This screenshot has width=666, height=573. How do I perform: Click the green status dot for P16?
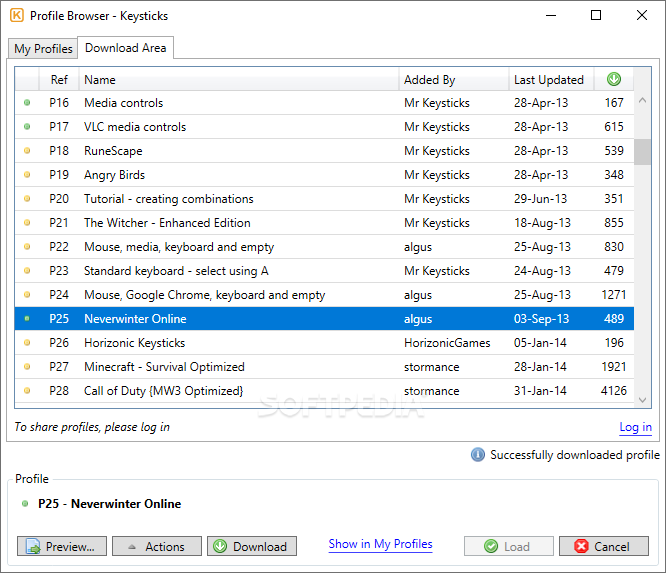tap(27, 102)
